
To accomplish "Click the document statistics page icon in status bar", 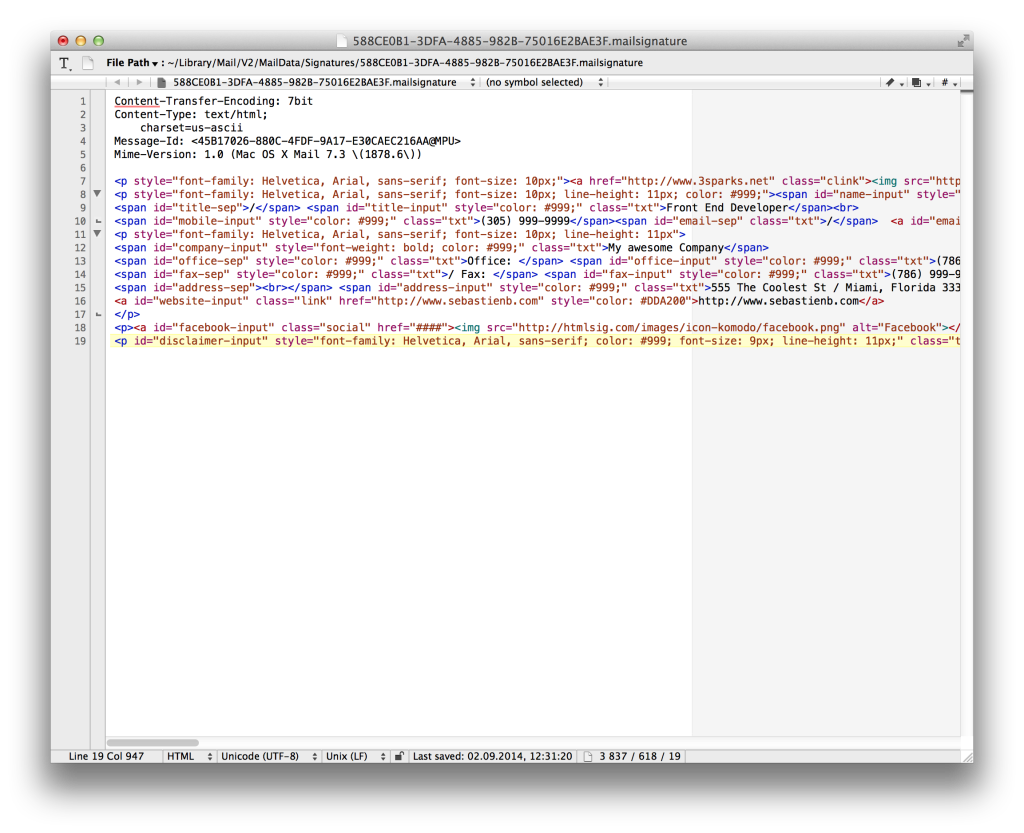I will tap(589, 757).
